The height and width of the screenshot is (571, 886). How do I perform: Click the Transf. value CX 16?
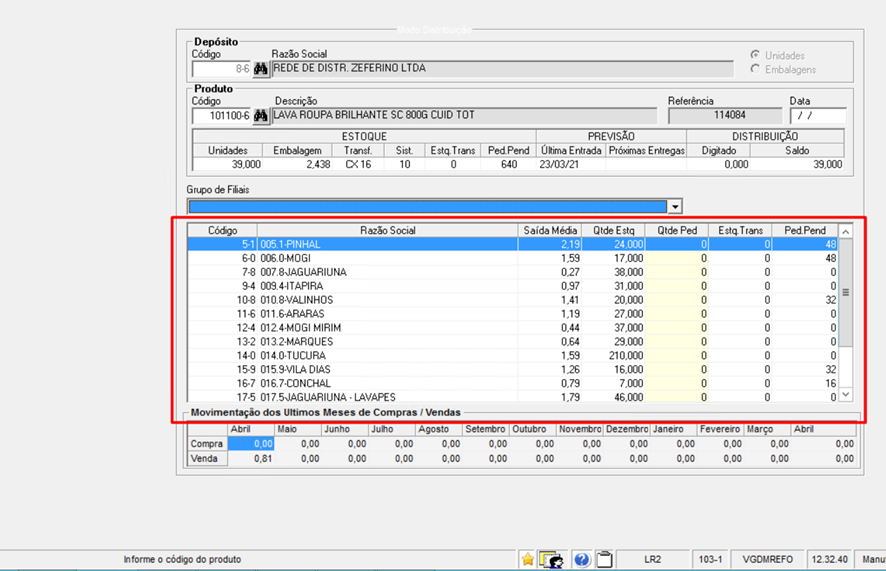coord(358,164)
